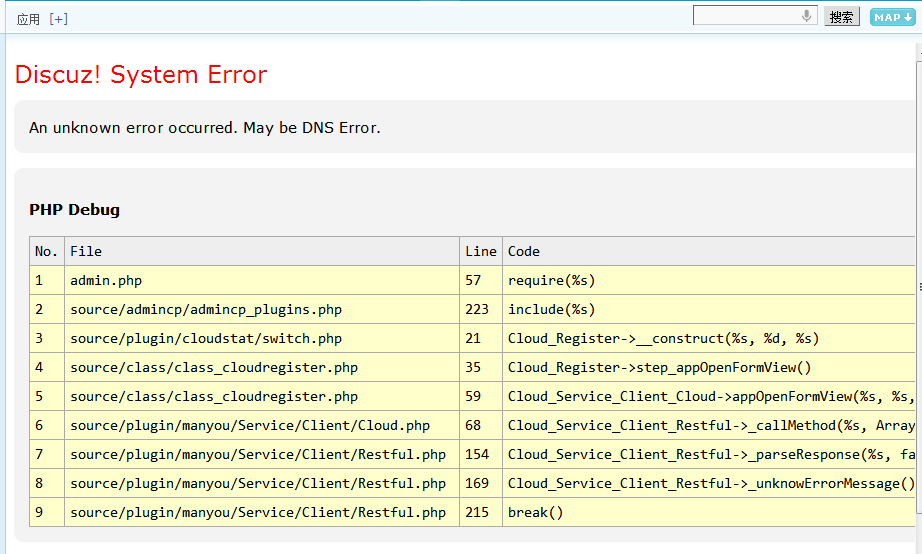Open the MAP dropdown button

click(x=893, y=17)
